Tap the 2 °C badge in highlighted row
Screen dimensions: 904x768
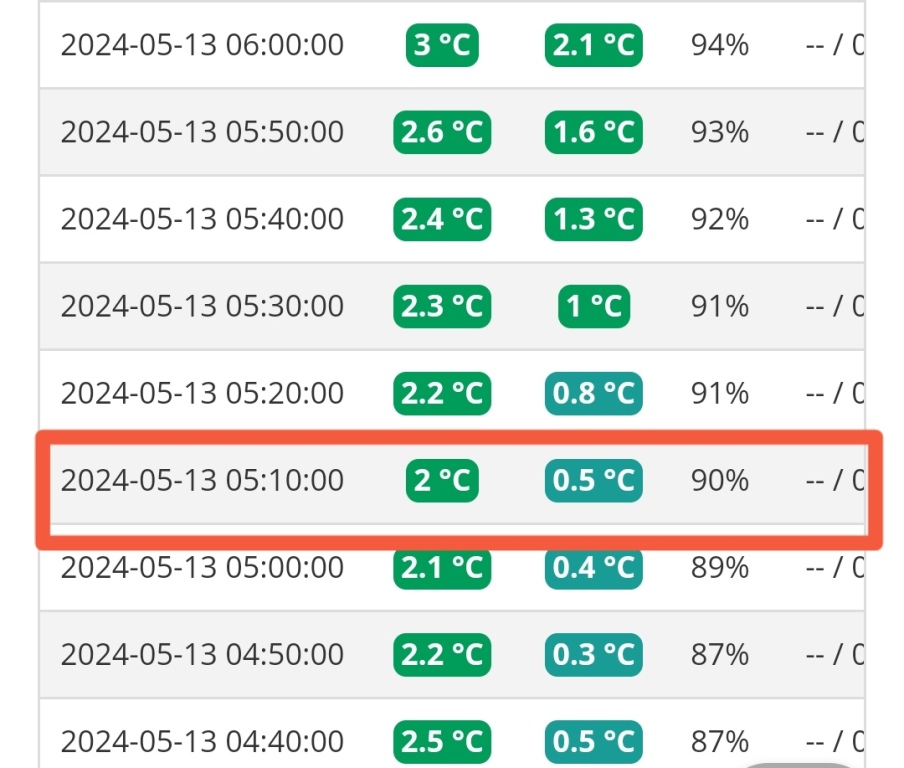click(442, 480)
